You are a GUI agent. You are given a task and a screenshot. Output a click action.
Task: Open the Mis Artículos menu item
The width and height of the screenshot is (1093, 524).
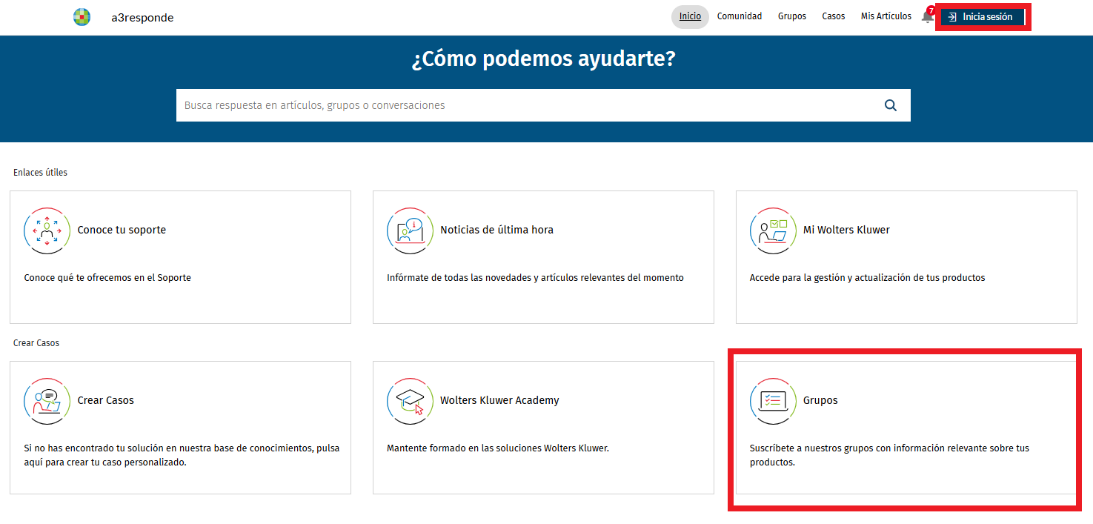coord(886,17)
